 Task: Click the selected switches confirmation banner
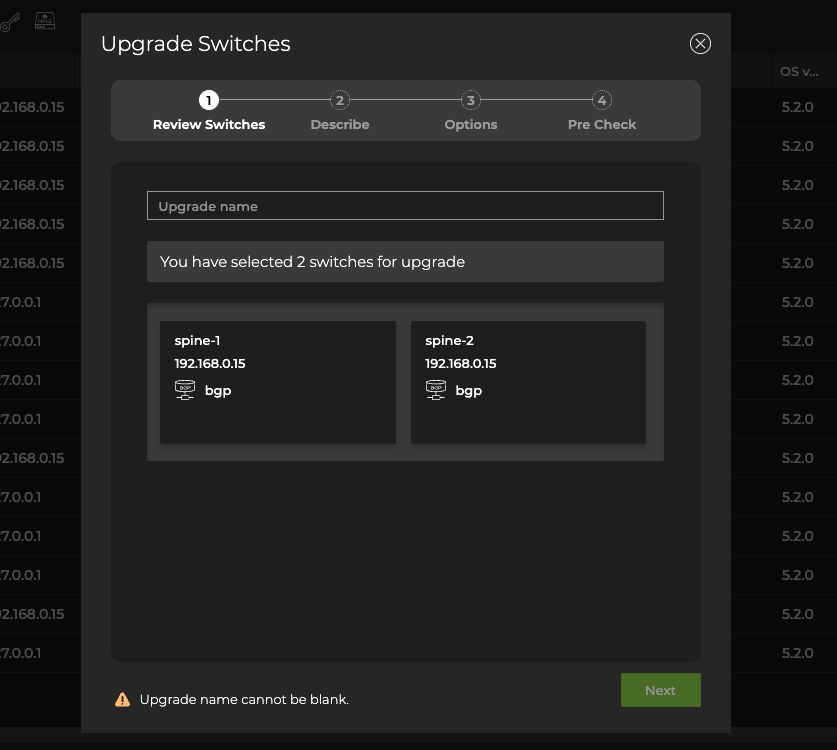click(x=405, y=261)
